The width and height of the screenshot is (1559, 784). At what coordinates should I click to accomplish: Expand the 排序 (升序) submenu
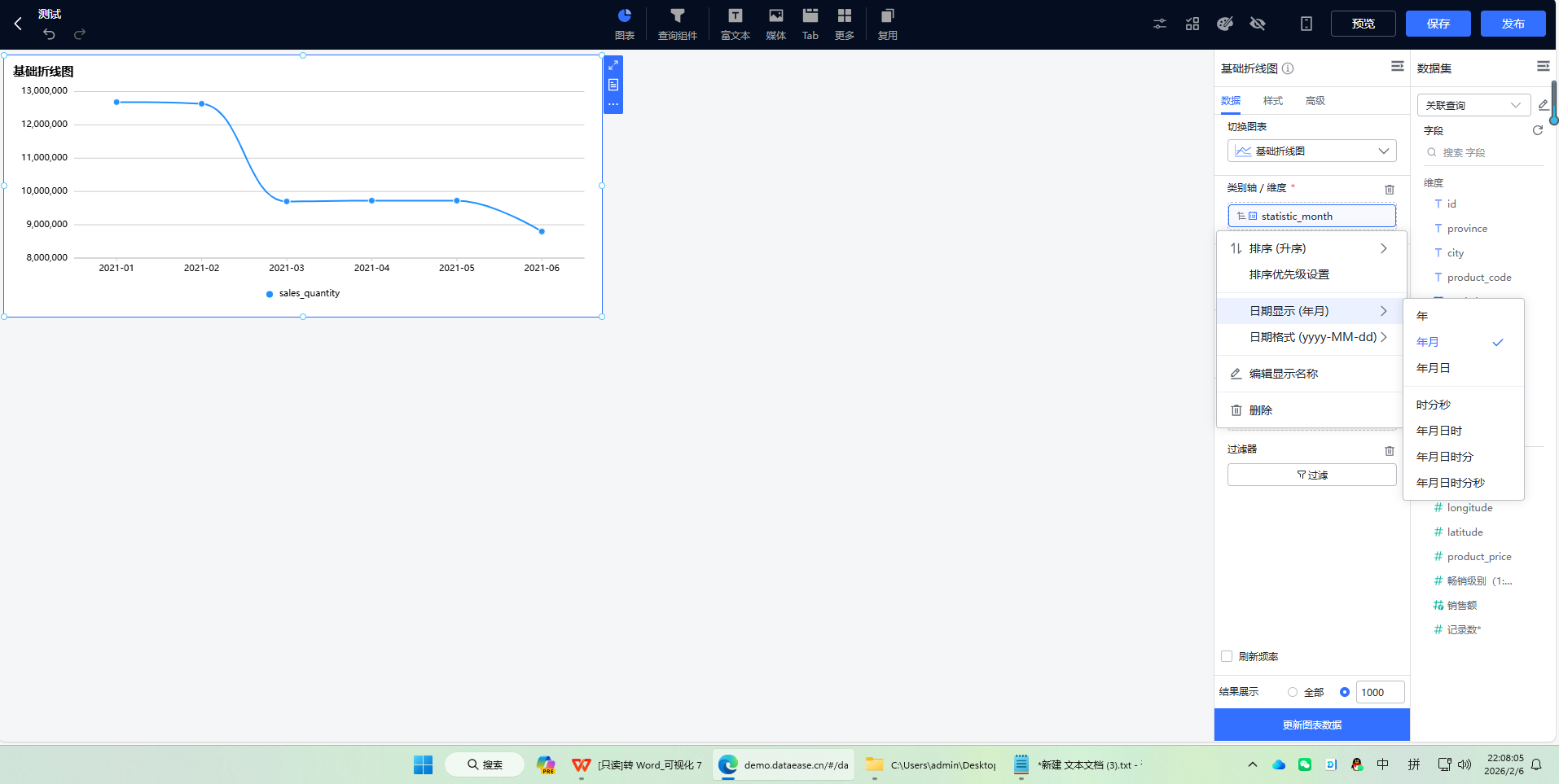coord(1311,248)
